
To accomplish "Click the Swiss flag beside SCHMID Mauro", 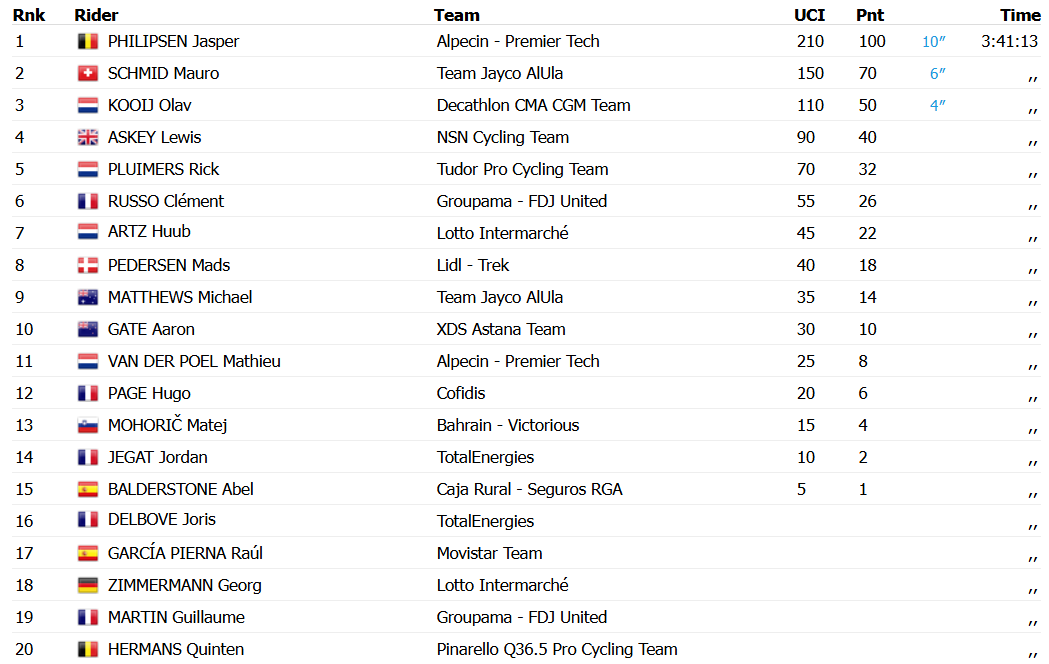I will pyautogui.click(x=88, y=74).
